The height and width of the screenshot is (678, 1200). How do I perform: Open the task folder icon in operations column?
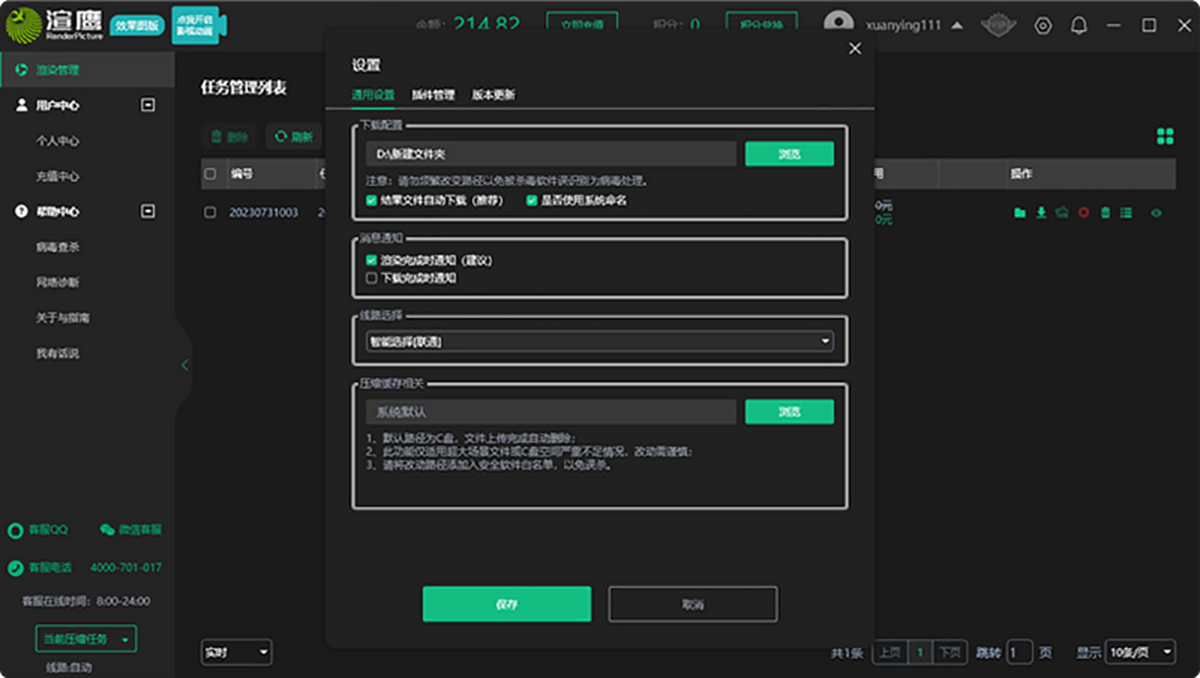click(x=1019, y=213)
